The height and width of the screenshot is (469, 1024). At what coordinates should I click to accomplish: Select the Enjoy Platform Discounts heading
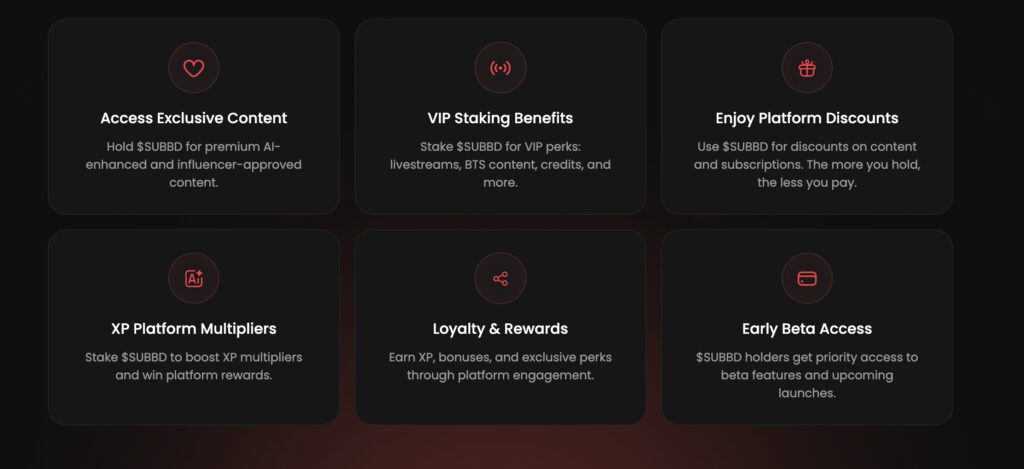(x=807, y=118)
